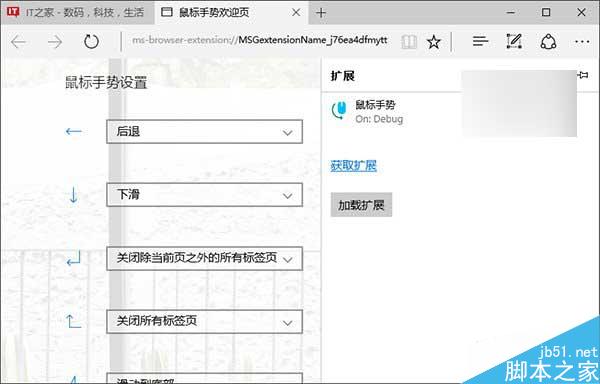The width and height of the screenshot is (600, 384).
Task: Refresh the page with the reload icon
Action: (91, 41)
